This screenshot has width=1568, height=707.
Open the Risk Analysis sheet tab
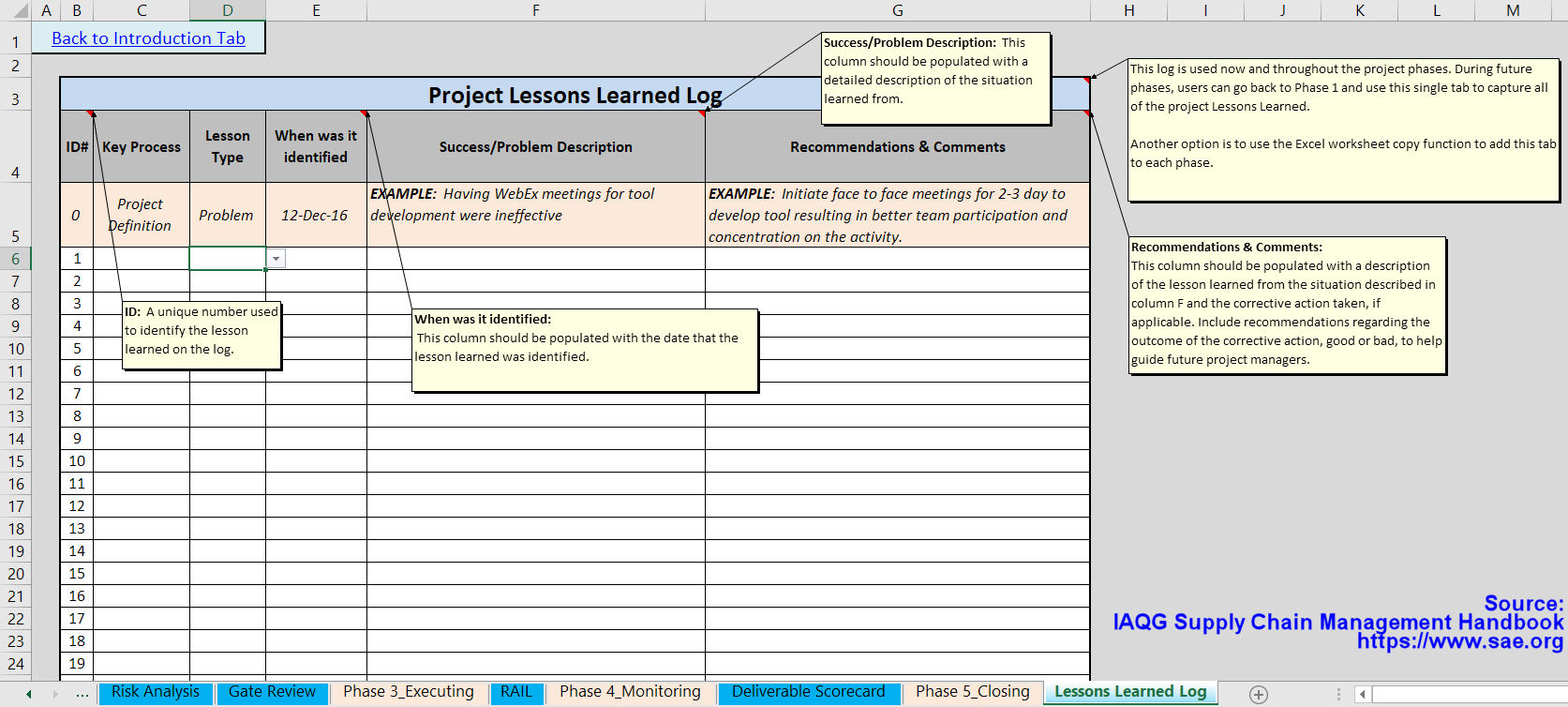tap(155, 692)
